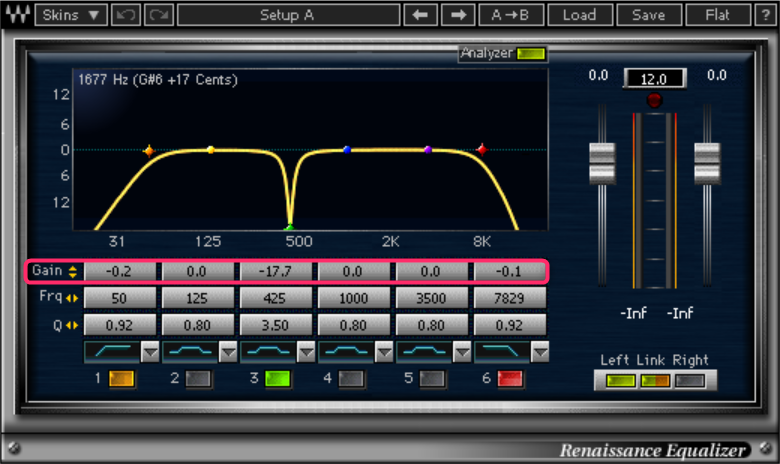Click the blue band 4 marker on graph
780x464 pixels.
(x=347, y=150)
